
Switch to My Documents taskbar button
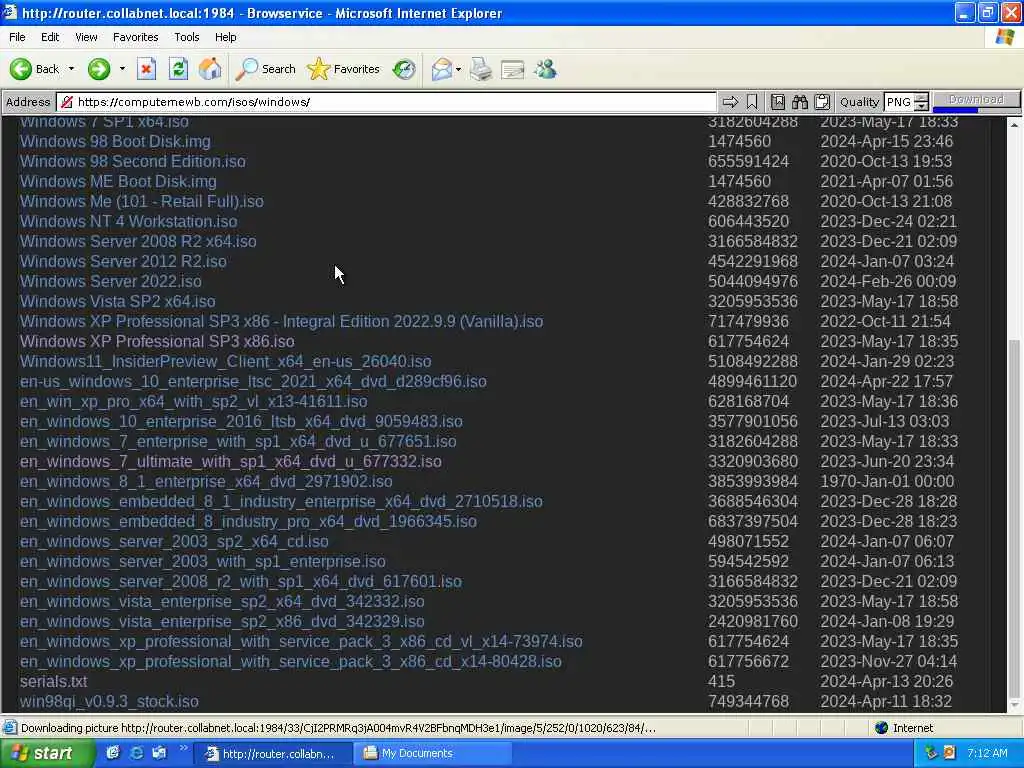click(x=432, y=754)
